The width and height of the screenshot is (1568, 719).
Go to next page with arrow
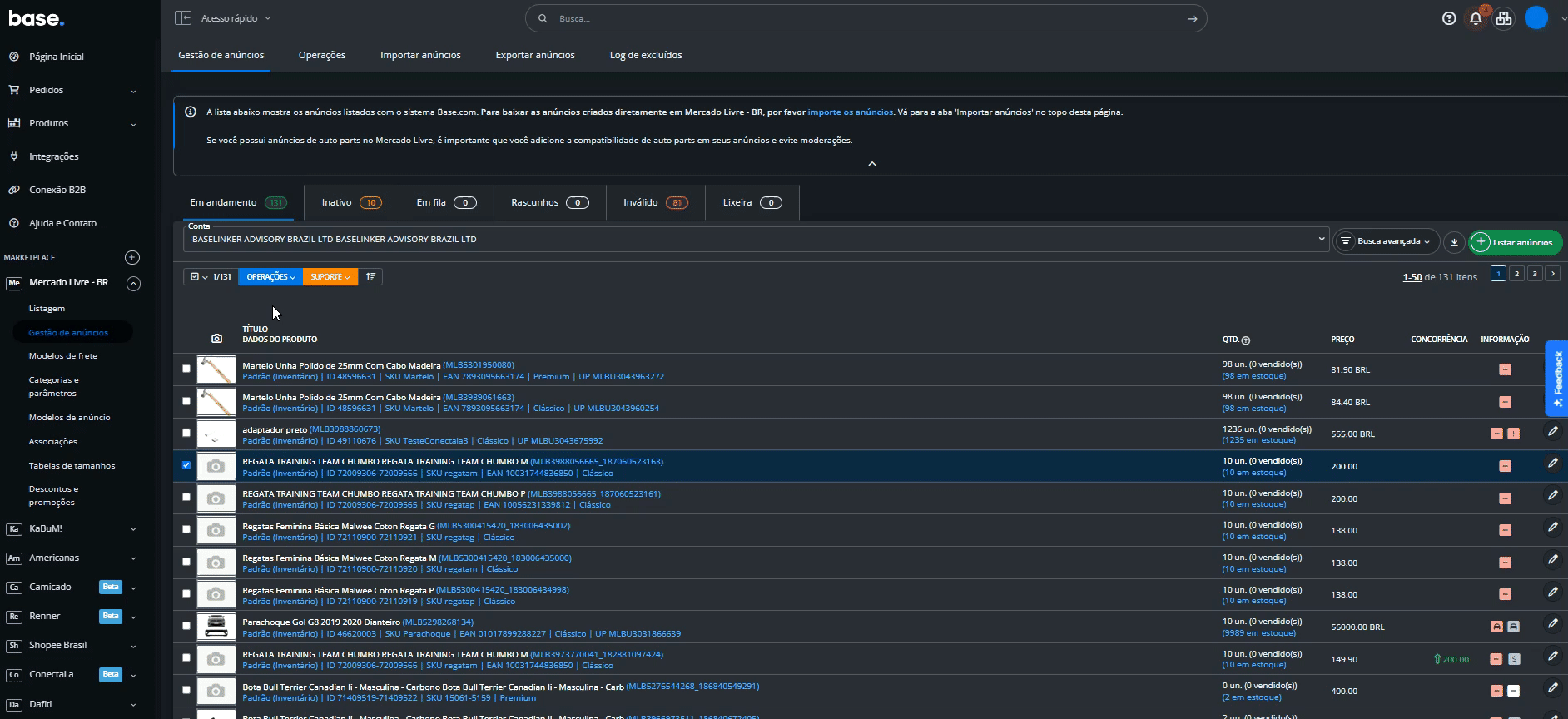coord(1552,273)
